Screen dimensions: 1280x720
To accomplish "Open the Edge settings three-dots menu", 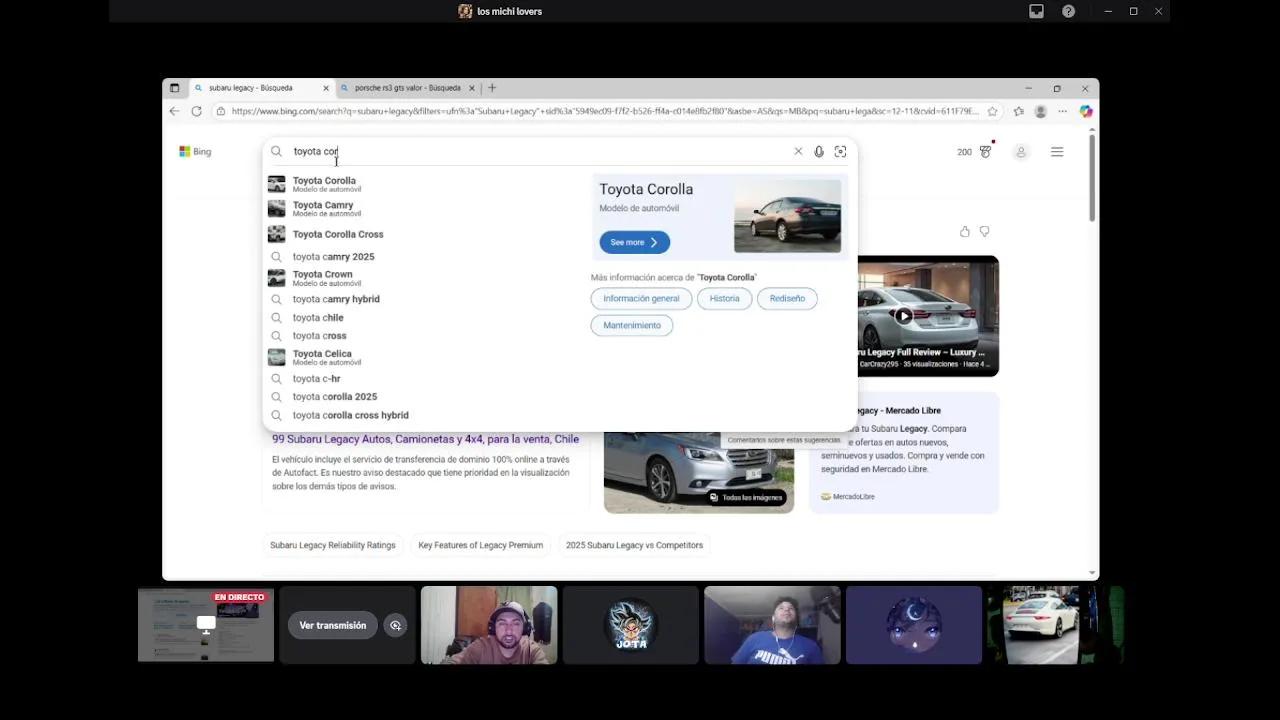I will 1063,111.
